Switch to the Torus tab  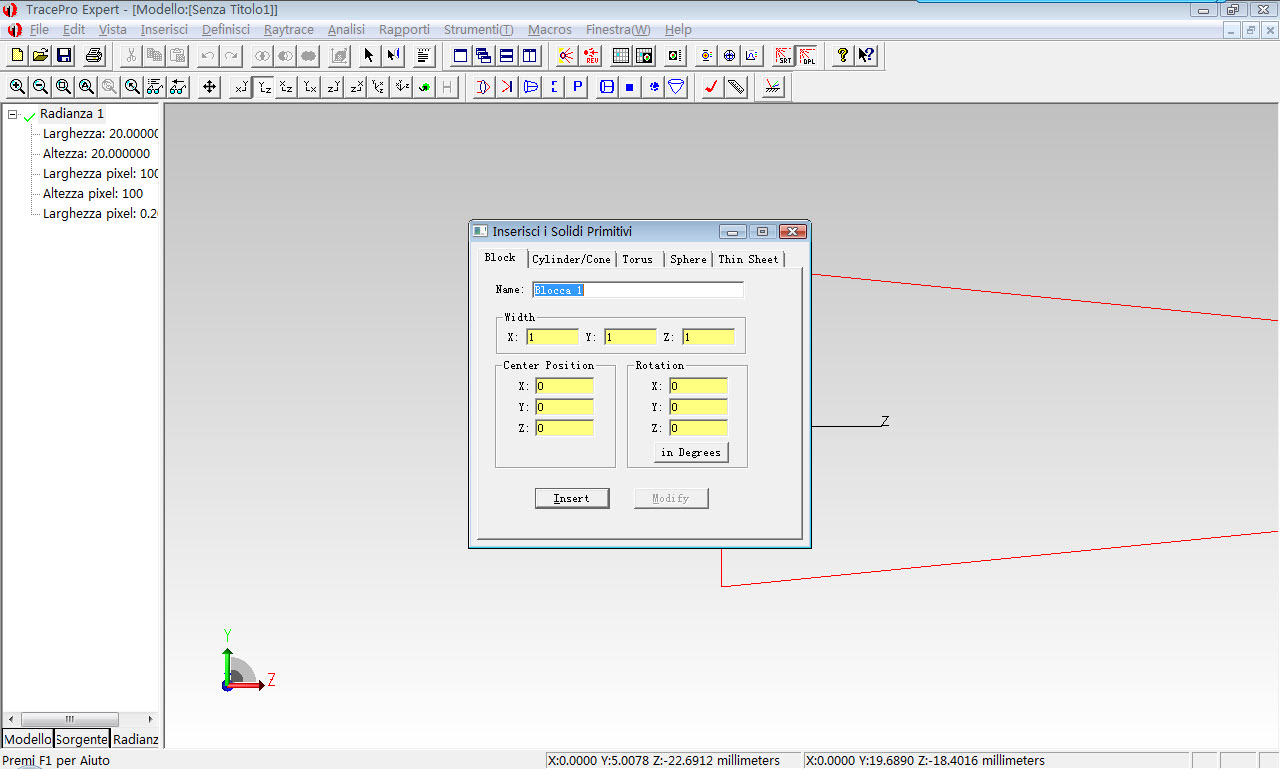point(638,259)
